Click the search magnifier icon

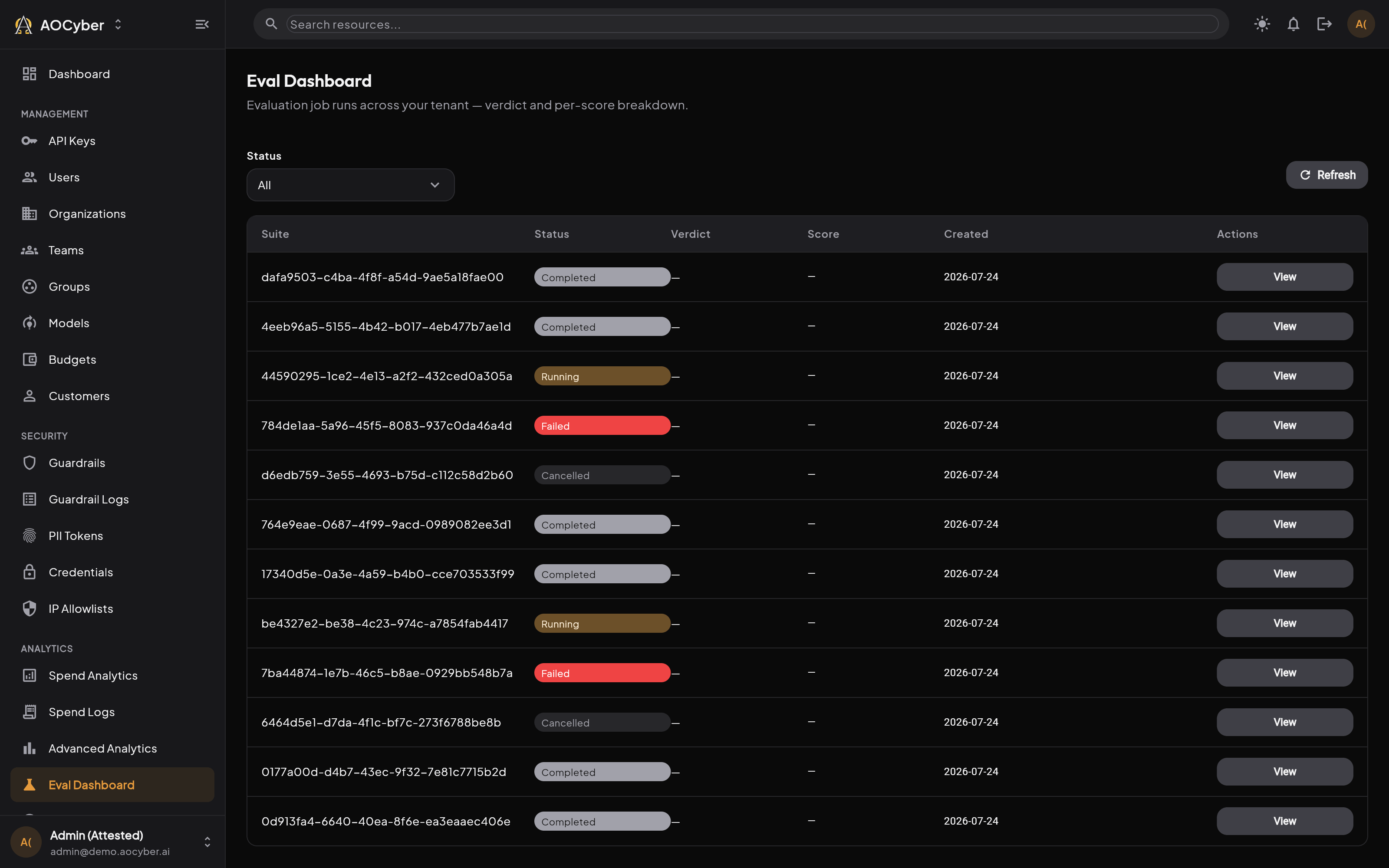(271, 23)
